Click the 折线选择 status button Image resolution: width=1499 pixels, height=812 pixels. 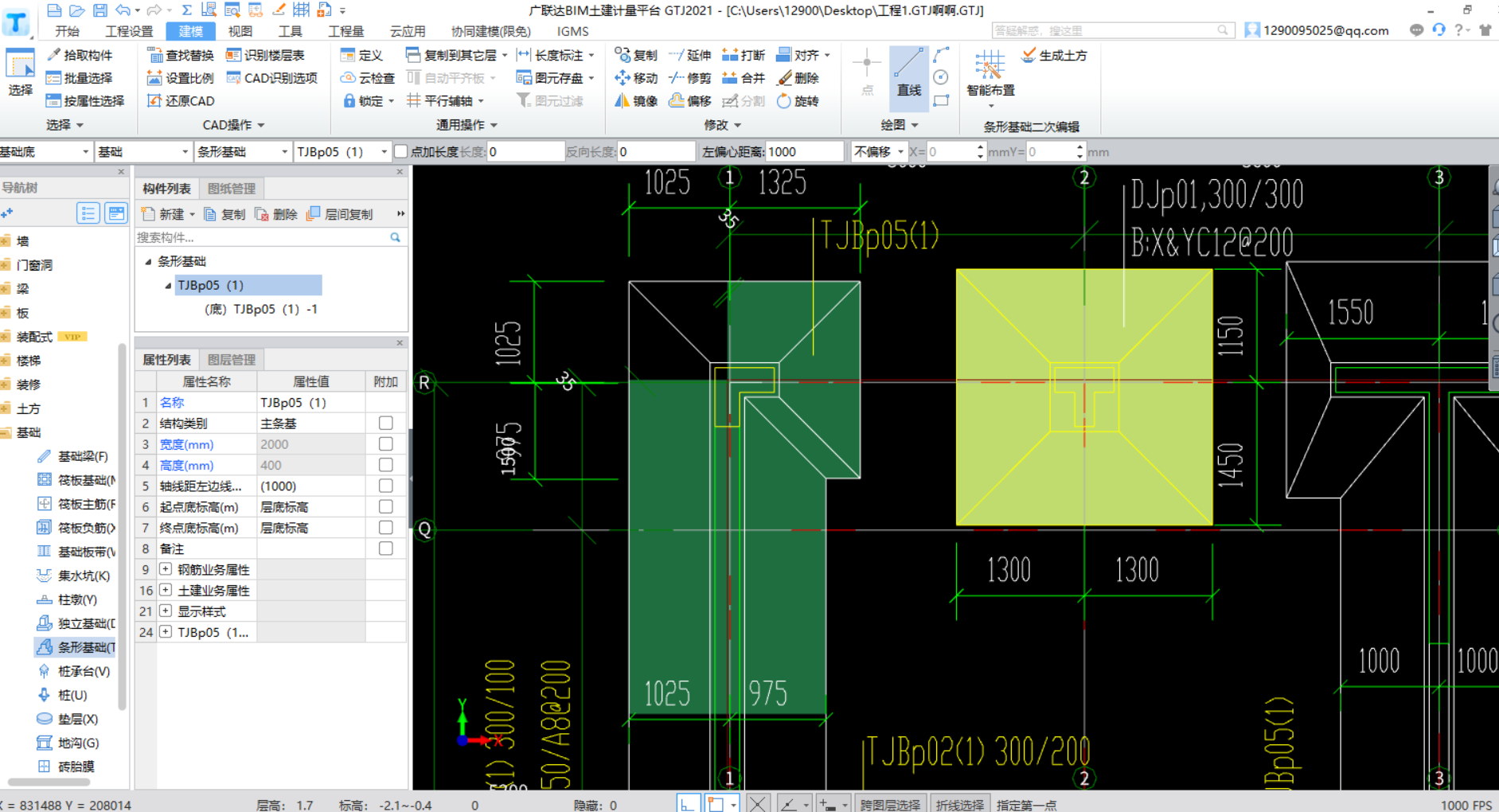tap(960, 805)
